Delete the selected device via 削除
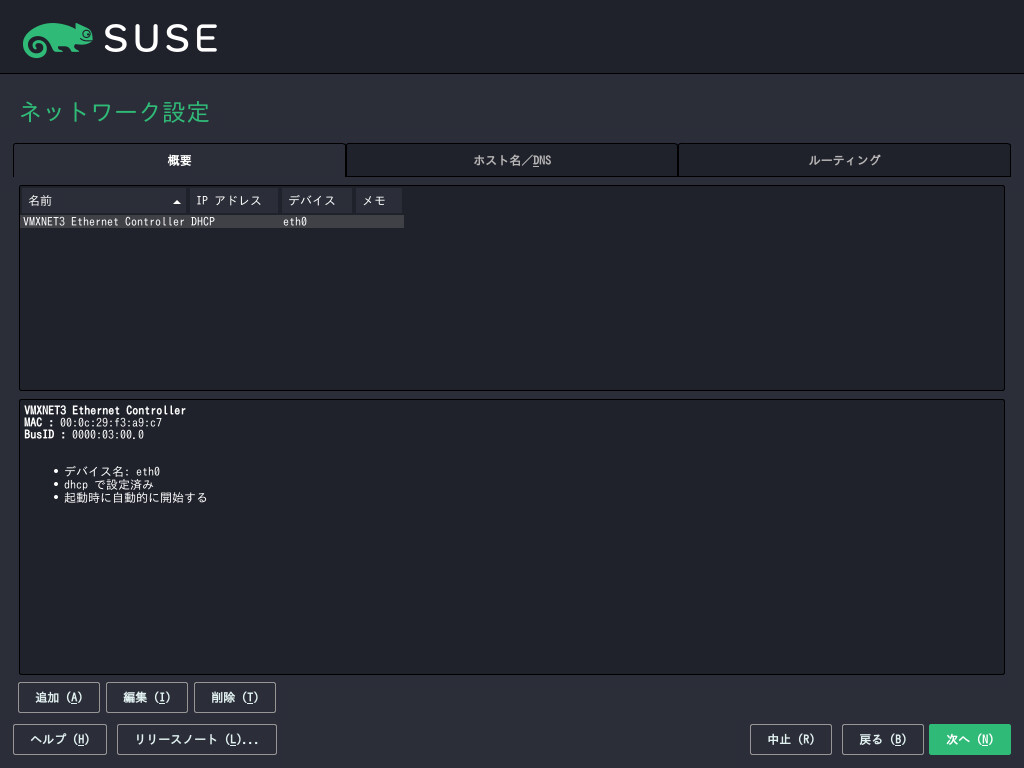The image size is (1024, 768). 234,697
